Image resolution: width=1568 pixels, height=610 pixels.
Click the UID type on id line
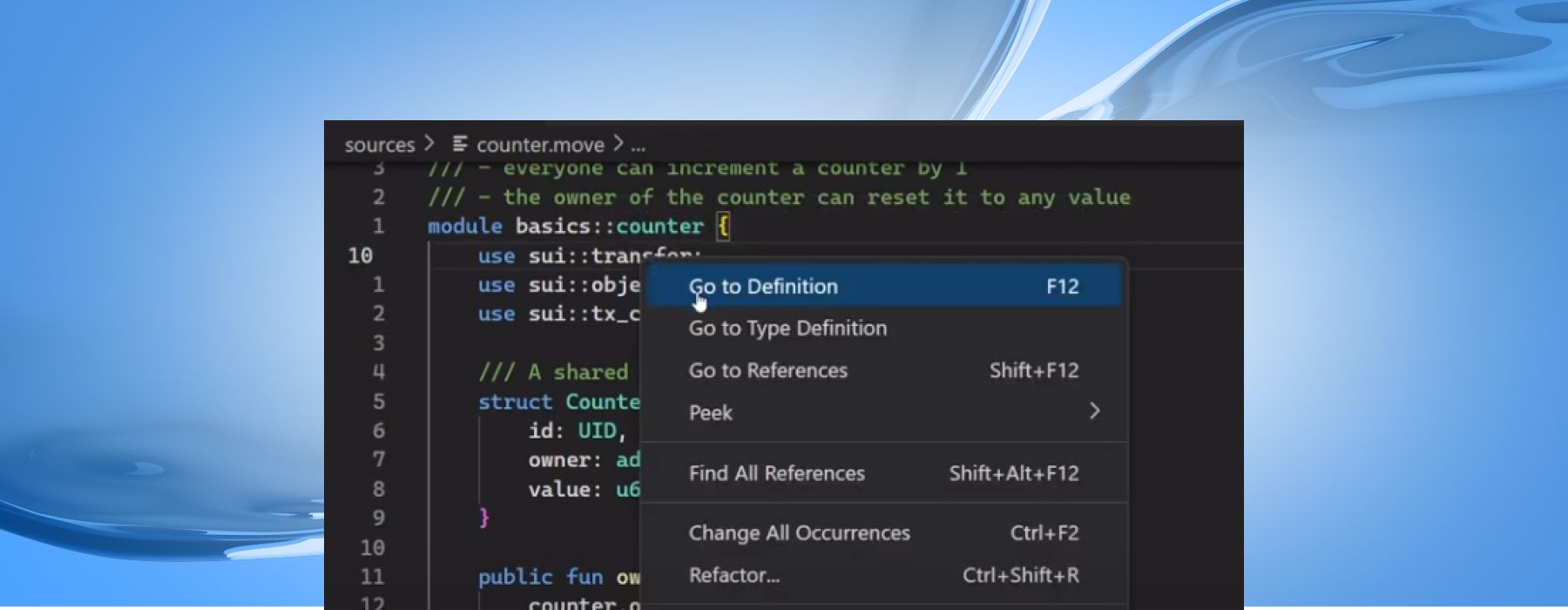pos(596,430)
